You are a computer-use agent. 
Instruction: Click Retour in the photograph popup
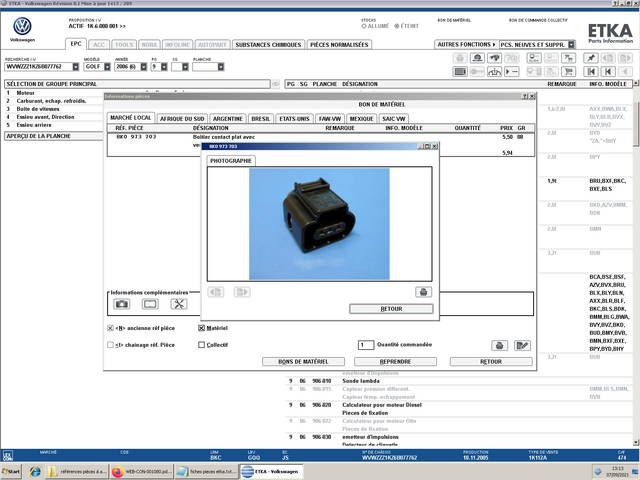click(391, 309)
